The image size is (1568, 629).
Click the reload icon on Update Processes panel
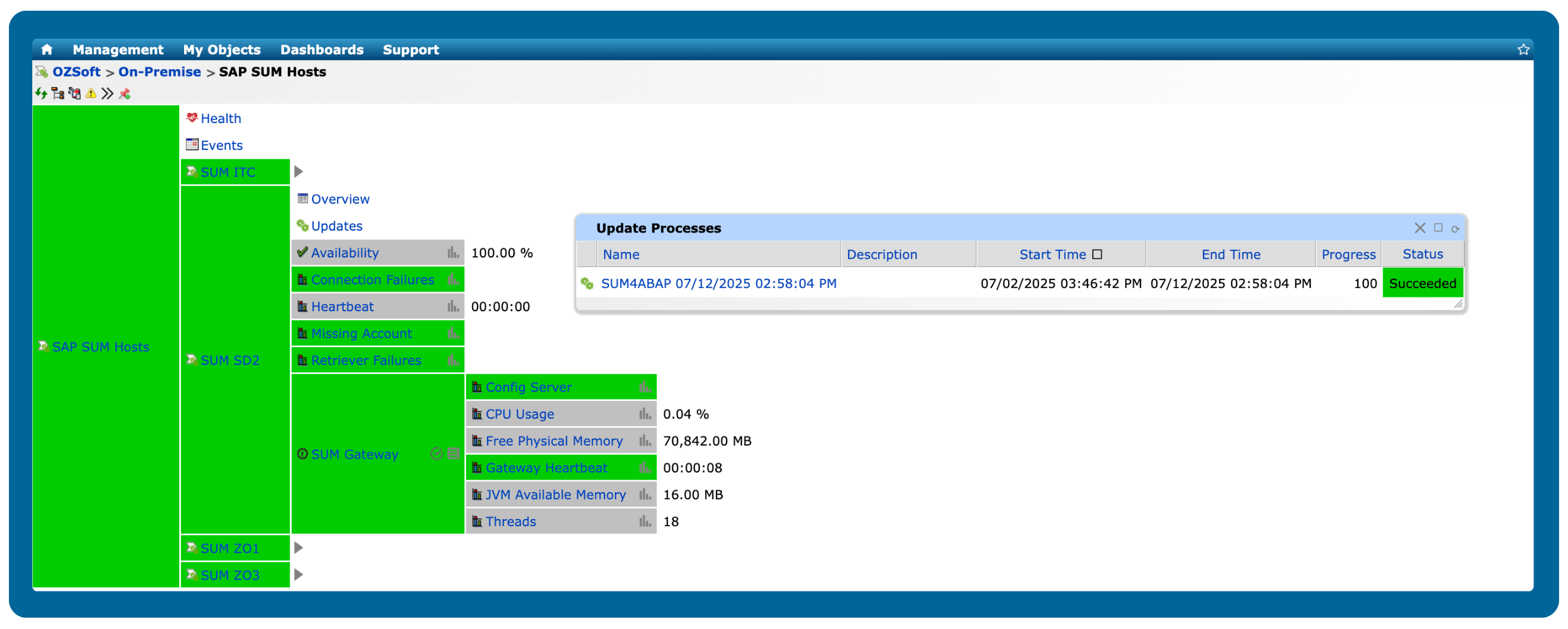1456,228
